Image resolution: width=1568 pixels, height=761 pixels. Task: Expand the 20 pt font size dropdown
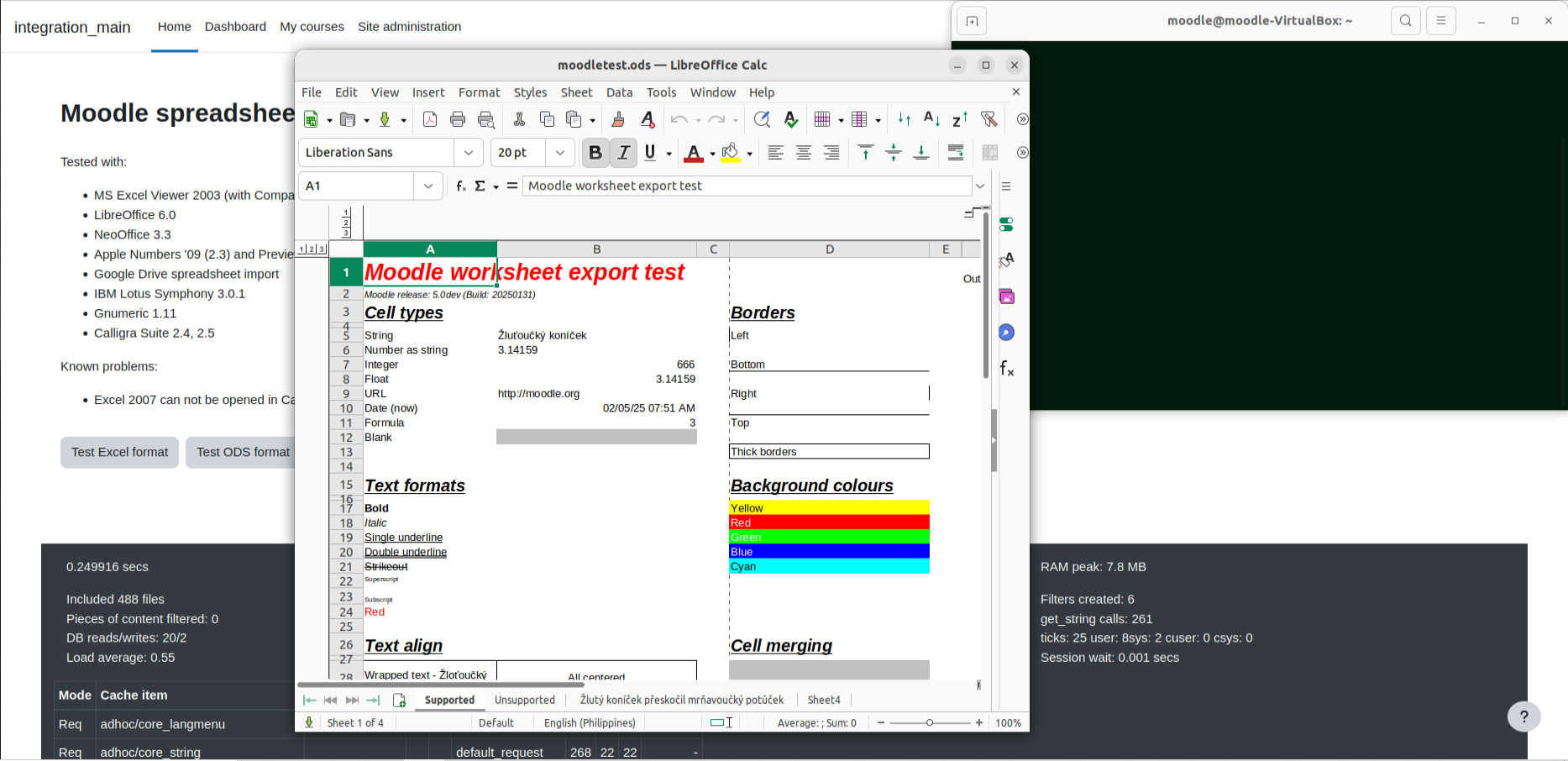tap(560, 152)
